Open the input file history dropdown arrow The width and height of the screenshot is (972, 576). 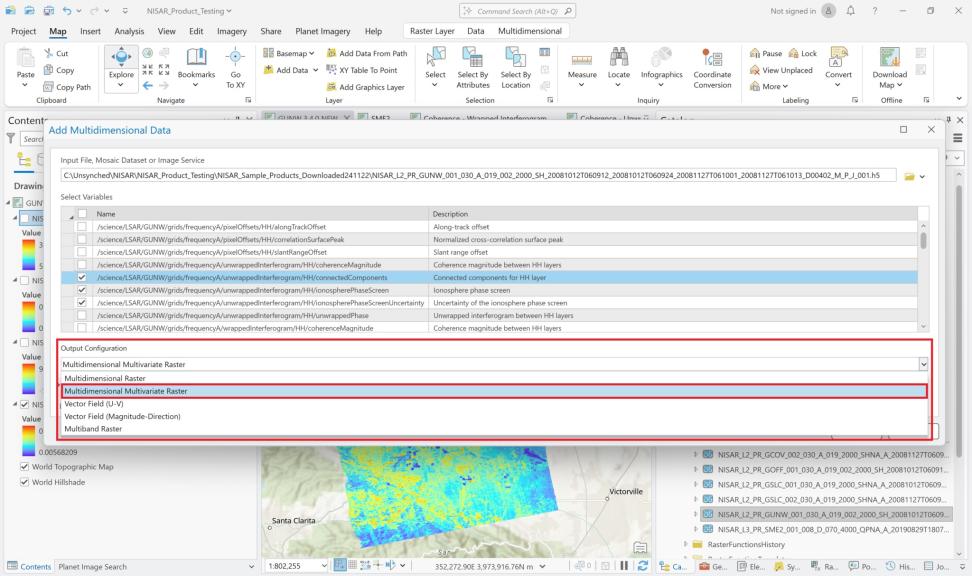(x=922, y=177)
